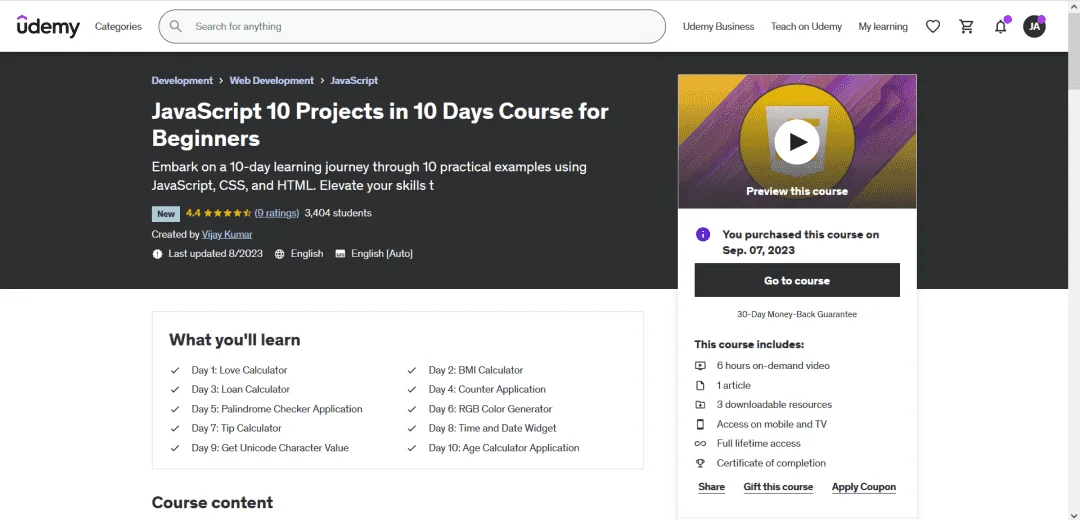Click the Share button
Screen dimensions: 1080x520
click(x=712, y=487)
